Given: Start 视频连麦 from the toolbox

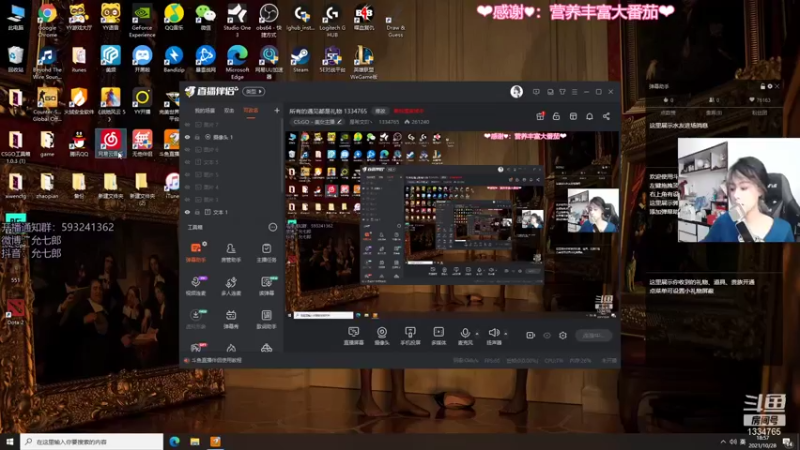Looking at the screenshot, I should point(195,286).
